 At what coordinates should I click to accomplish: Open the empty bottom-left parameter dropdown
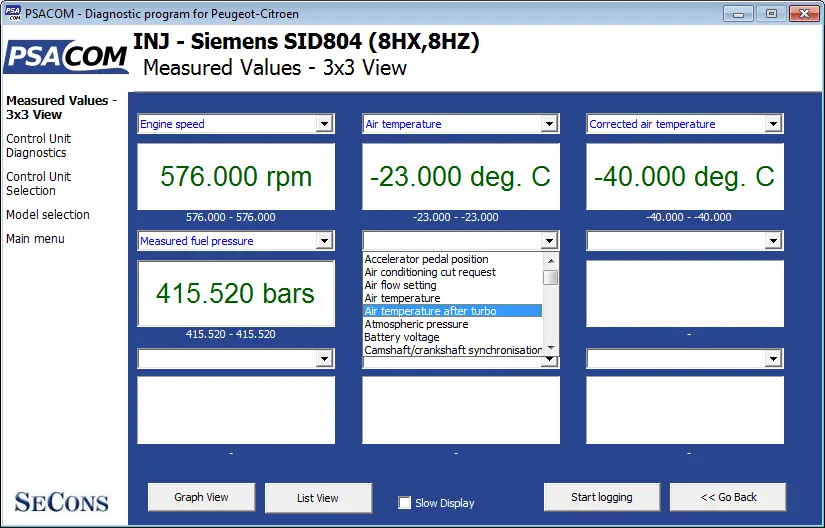click(x=236, y=359)
